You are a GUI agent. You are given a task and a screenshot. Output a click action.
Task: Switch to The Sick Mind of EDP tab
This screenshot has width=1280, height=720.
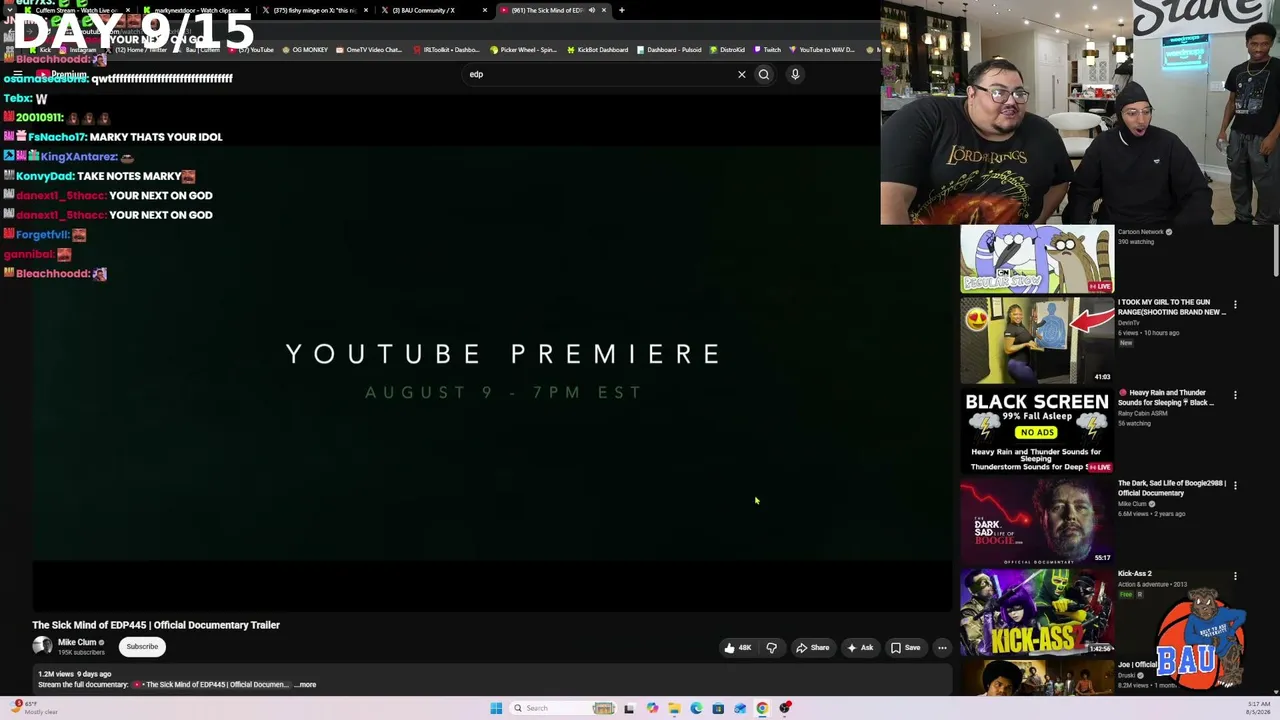(554, 10)
